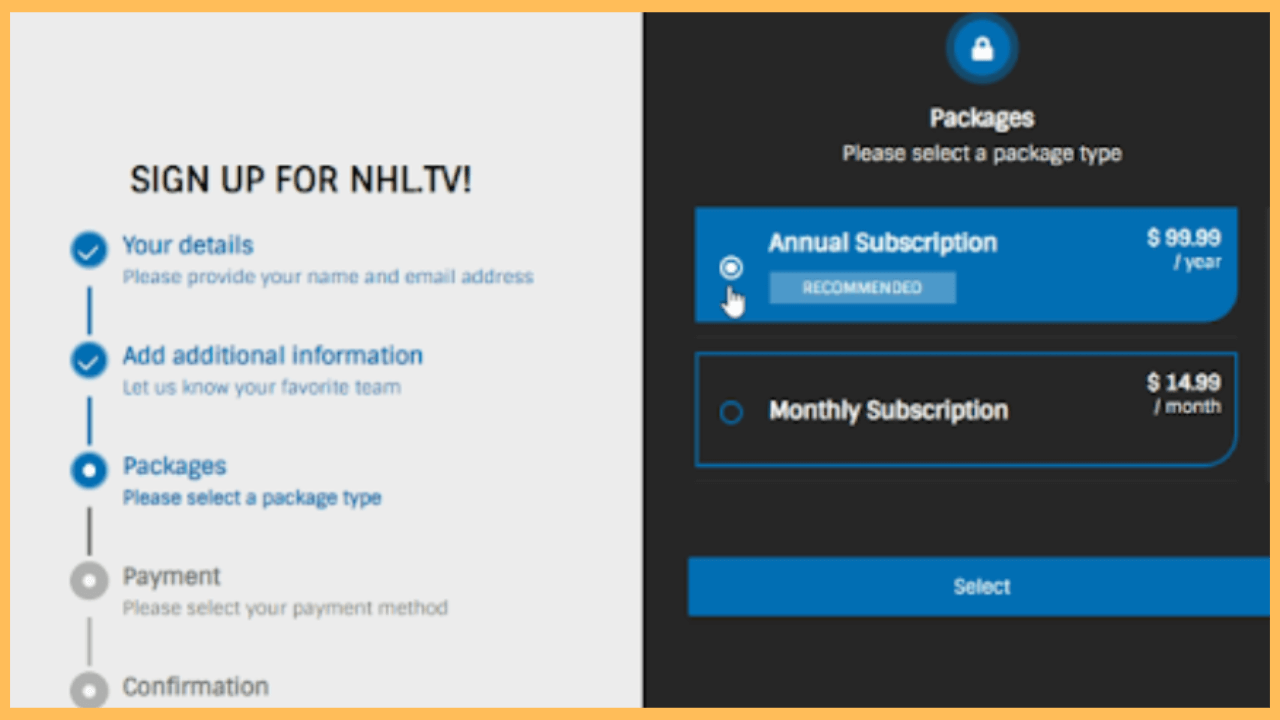The image size is (1280, 720).
Task: Select the Monthly Subscription radio button
Action: (x=731, y=412)
